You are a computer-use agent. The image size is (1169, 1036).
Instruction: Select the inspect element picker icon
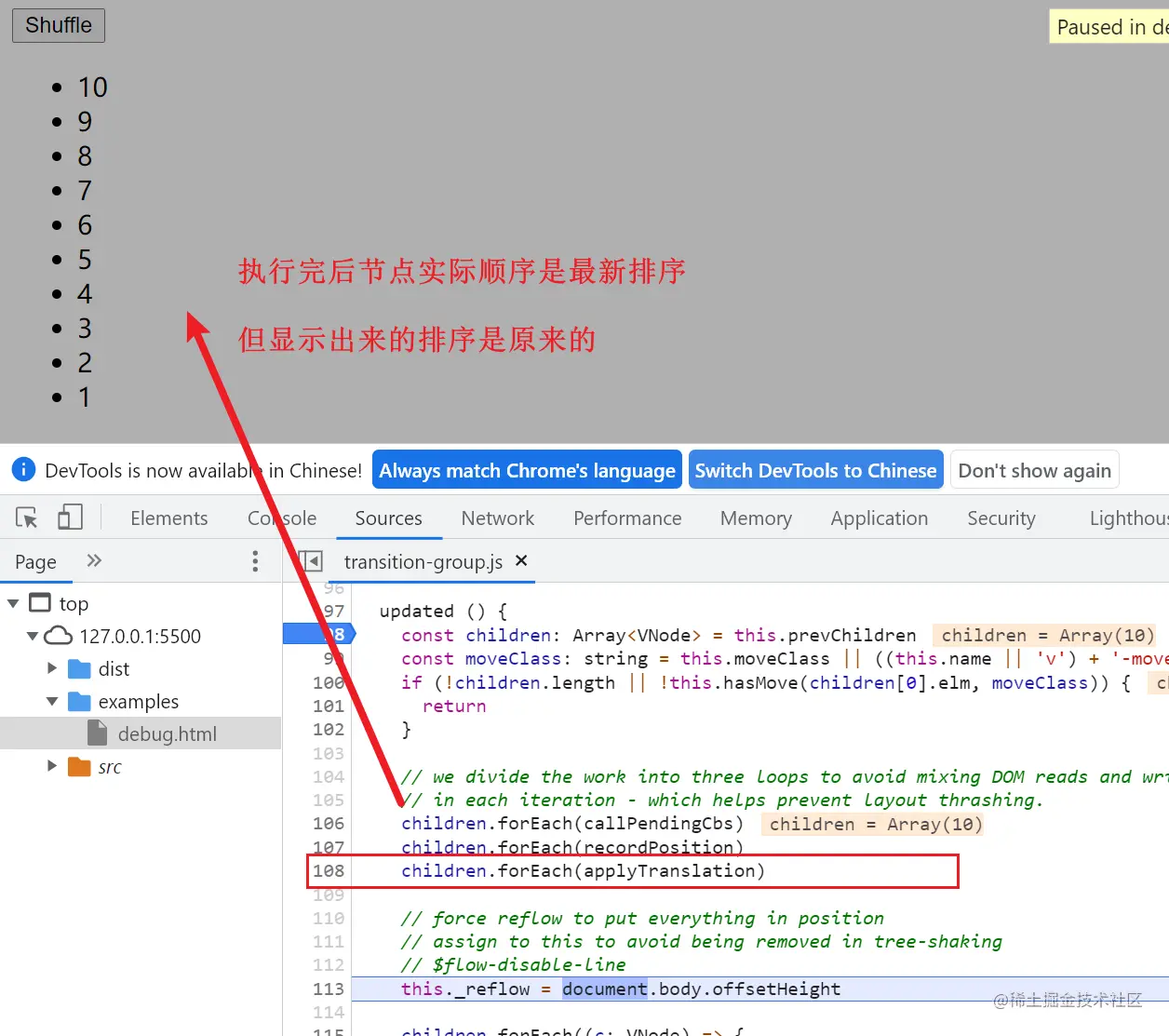click(x=27, y=518)
